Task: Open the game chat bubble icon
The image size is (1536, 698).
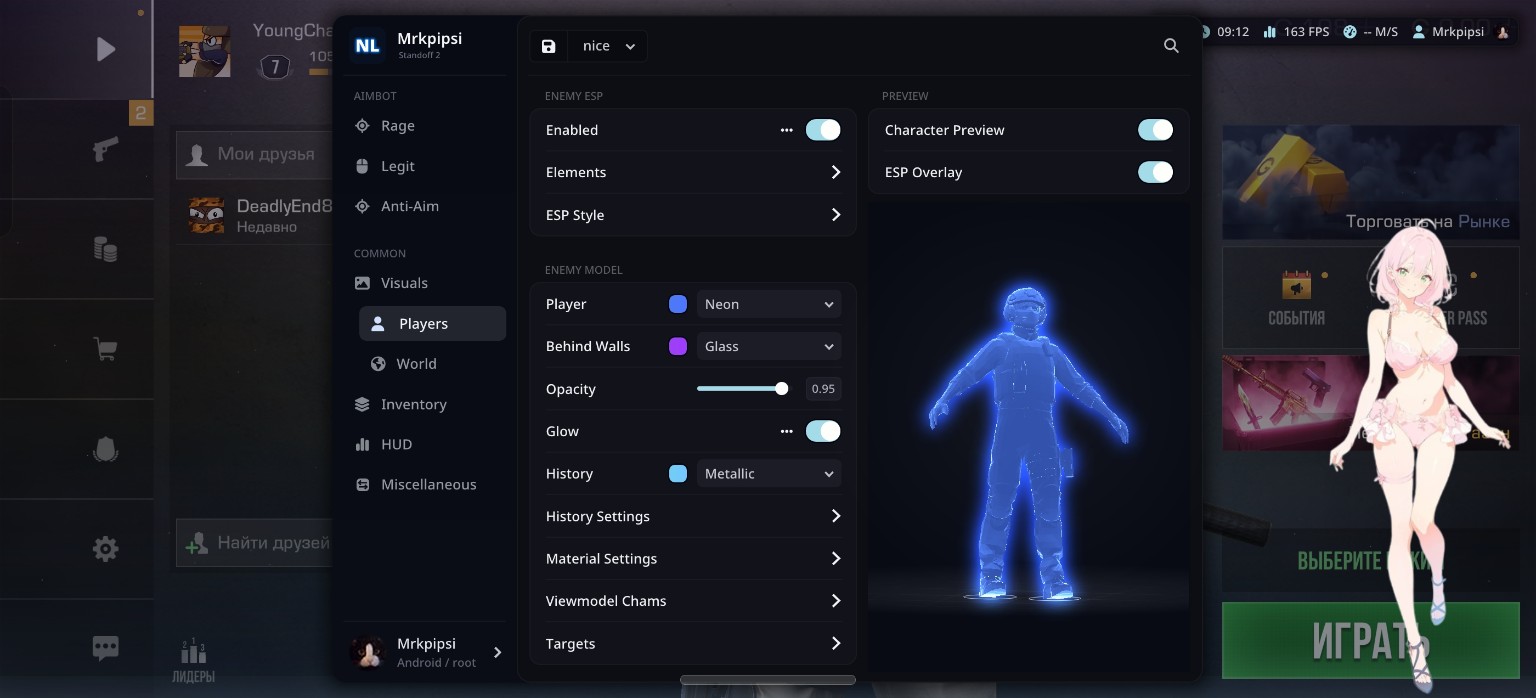Action: [106, 648]
